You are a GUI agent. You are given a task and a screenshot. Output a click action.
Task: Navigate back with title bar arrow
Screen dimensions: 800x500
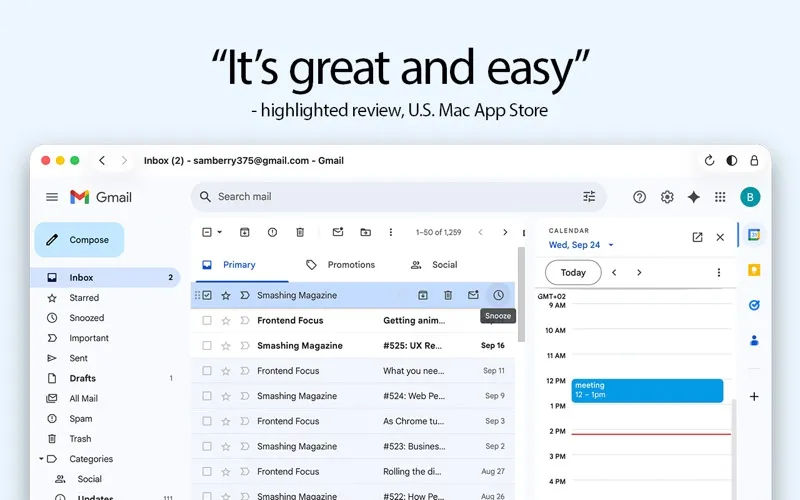pyautogui.click(x=102, y=161)
